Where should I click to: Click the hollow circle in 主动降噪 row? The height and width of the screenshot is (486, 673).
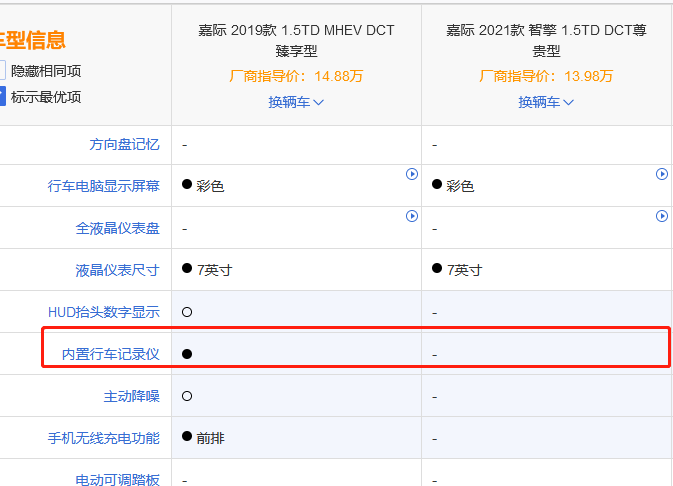point(187,396)
